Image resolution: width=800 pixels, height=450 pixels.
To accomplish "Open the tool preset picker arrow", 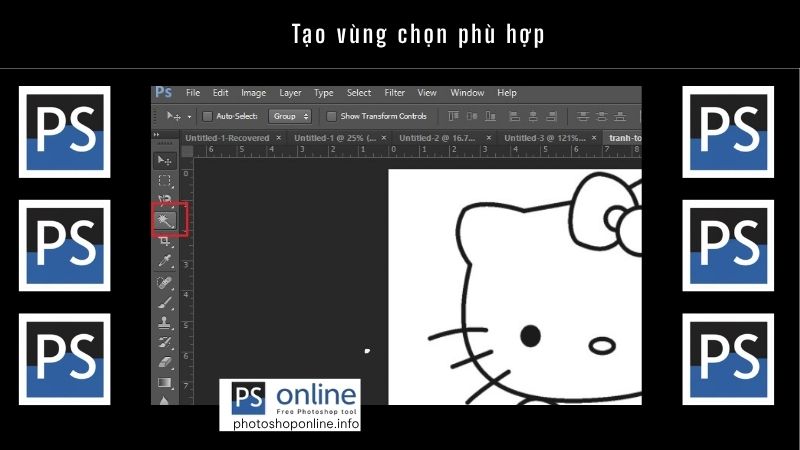I will coord(189,117).
